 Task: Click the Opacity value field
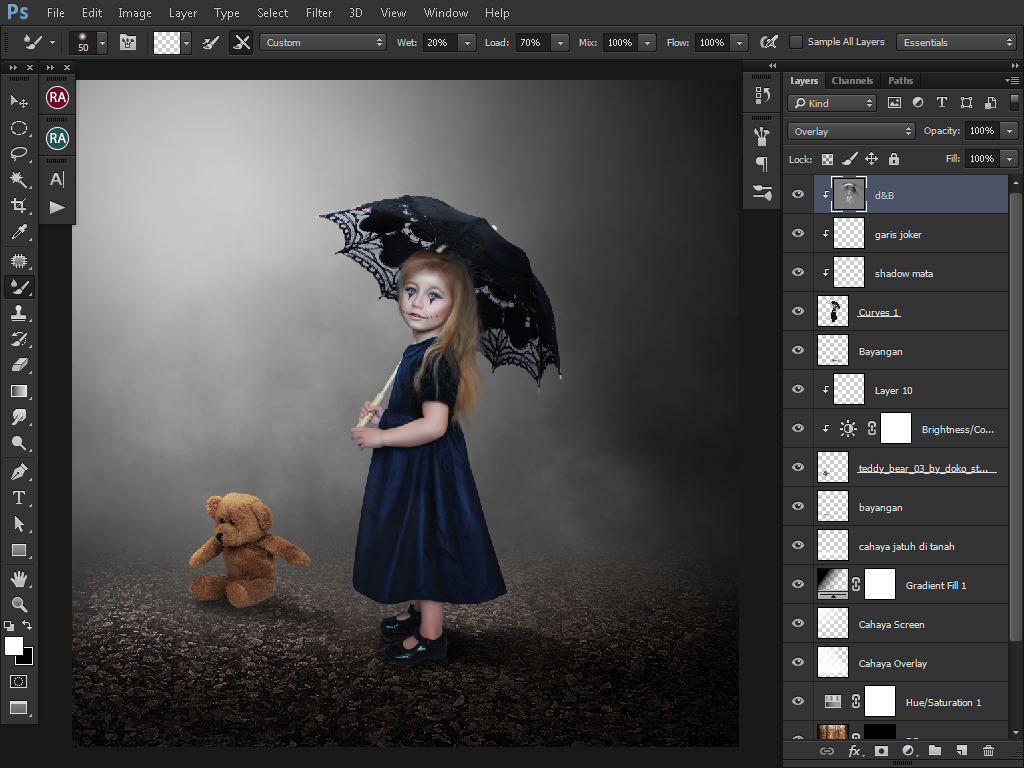click(x=981, y=131)
